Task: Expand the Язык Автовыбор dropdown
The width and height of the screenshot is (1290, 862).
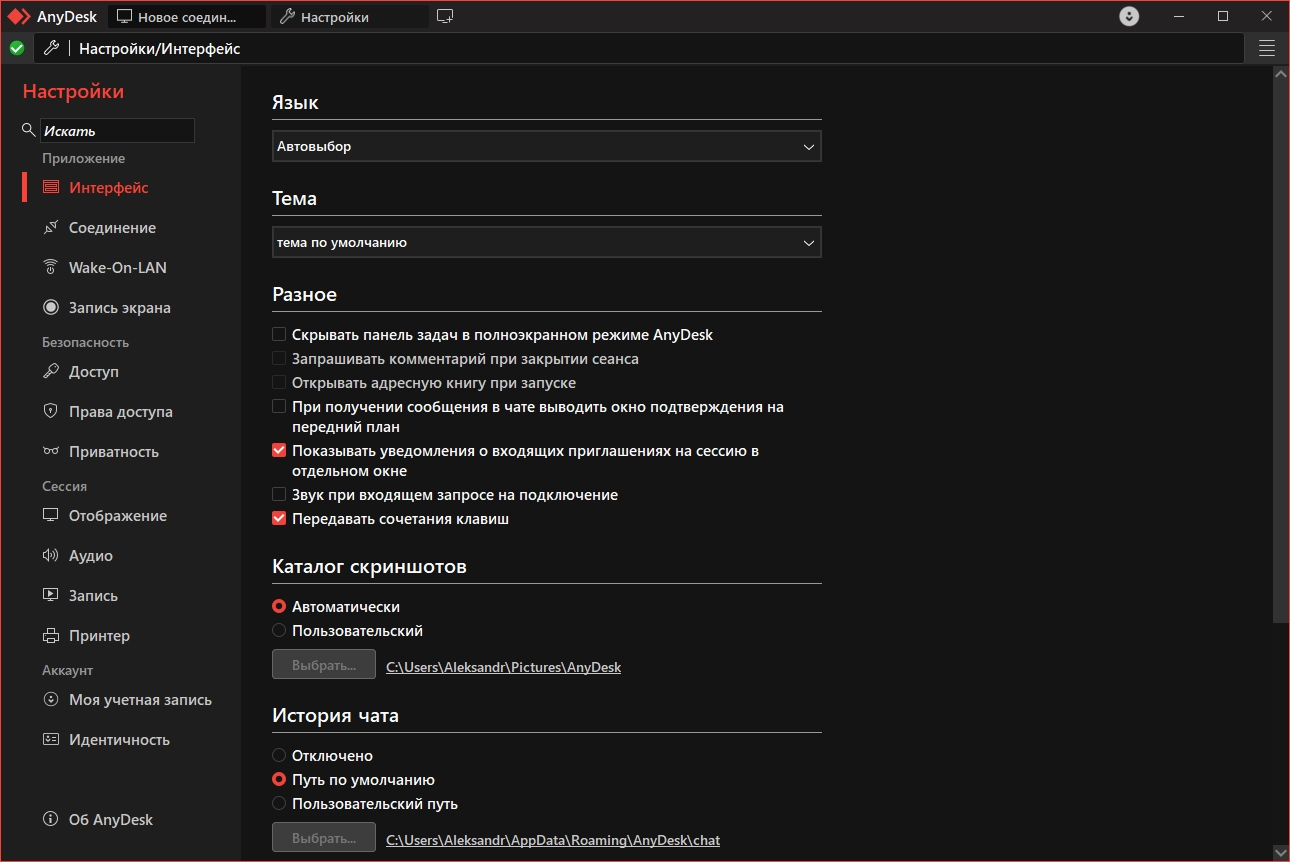Action: [546, 147]
